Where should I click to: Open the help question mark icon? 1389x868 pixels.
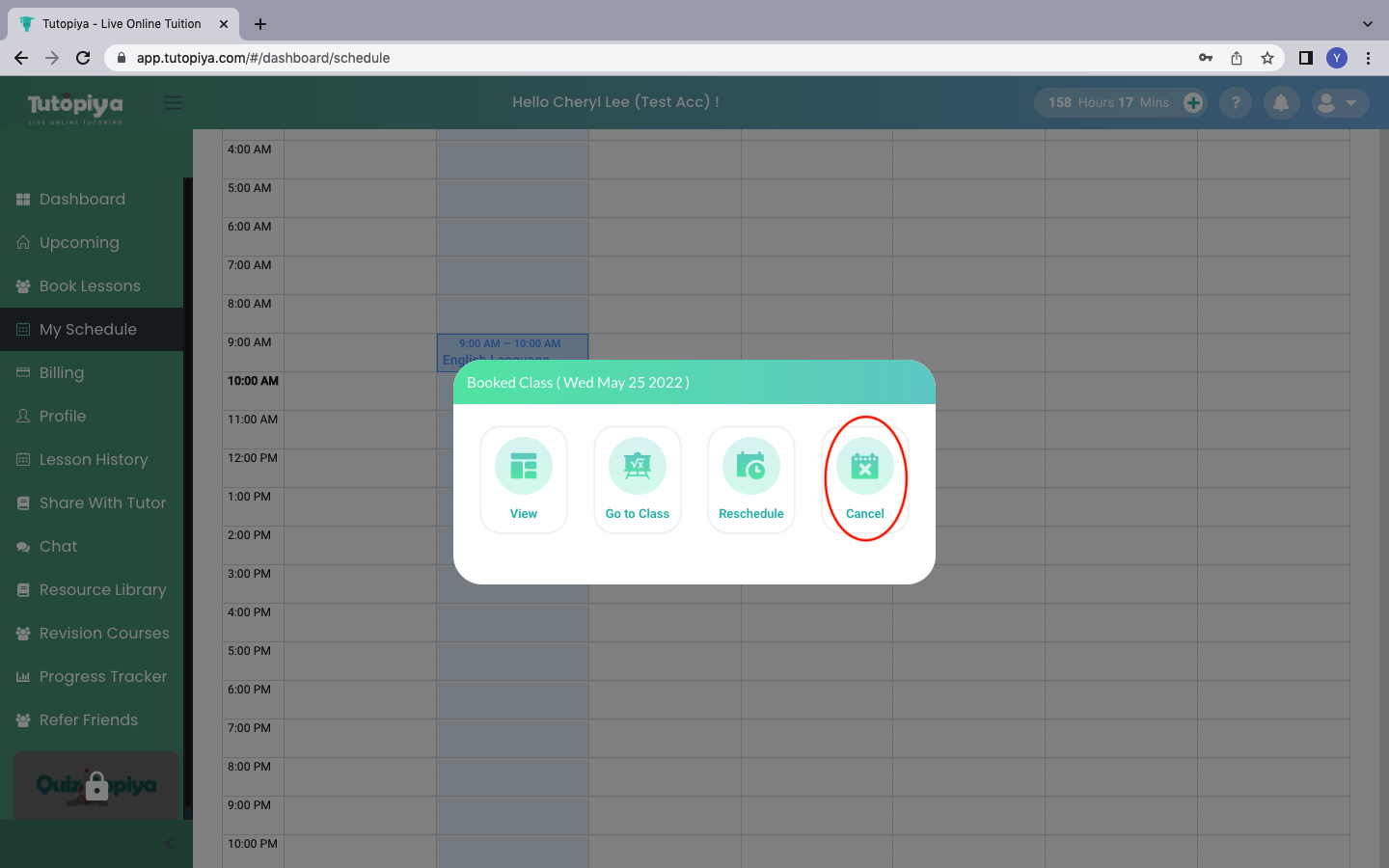tap(1236, 102)
